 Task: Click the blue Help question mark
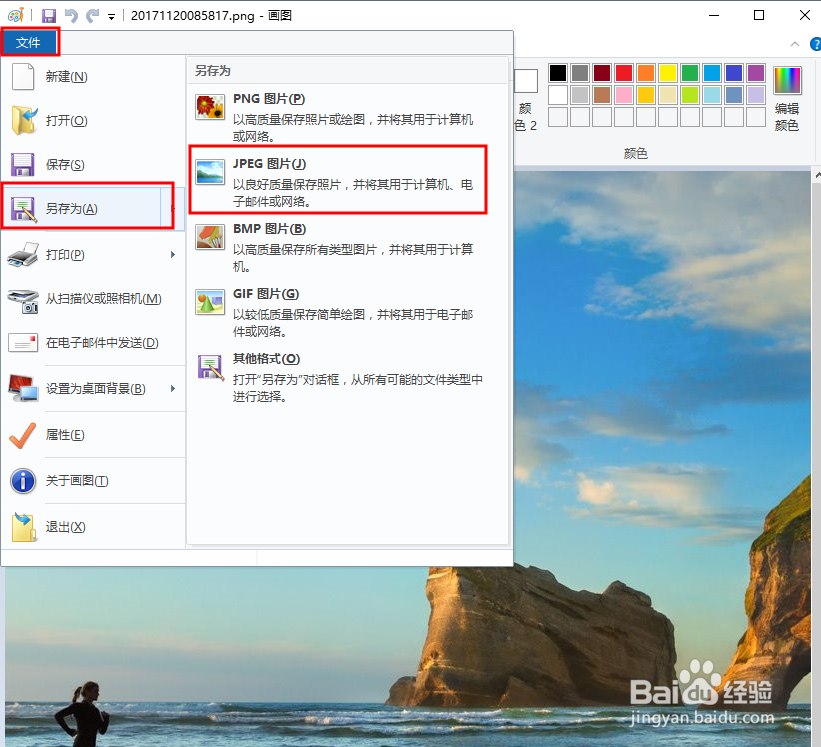pyautogui.click(x=815, y=44)
